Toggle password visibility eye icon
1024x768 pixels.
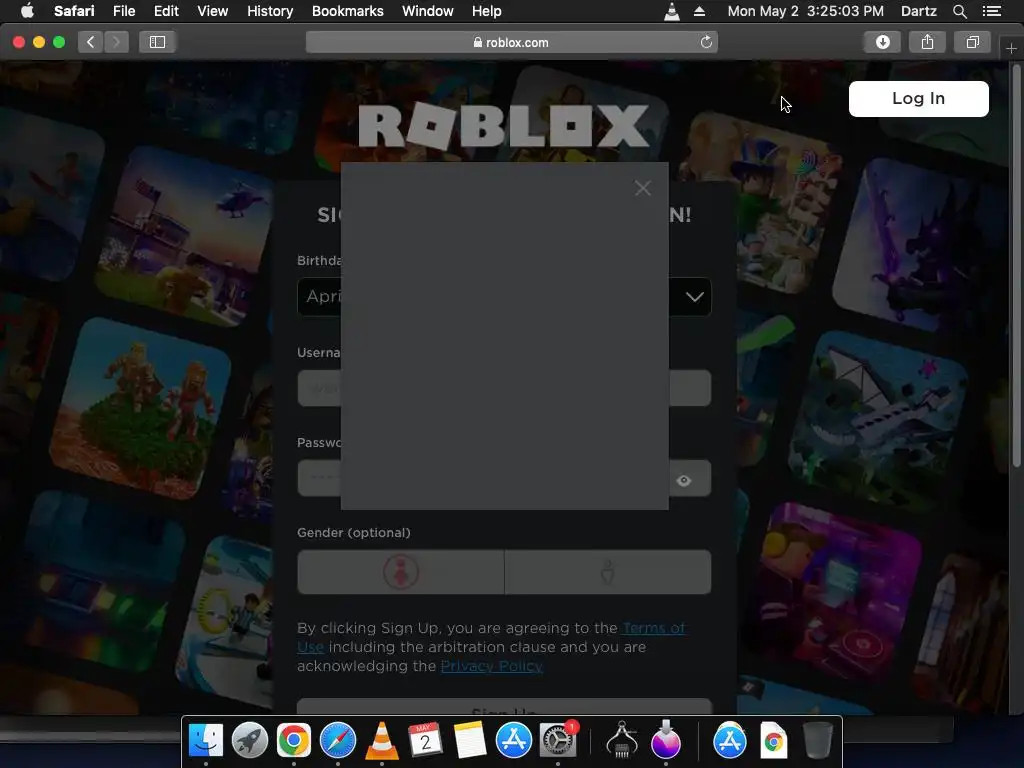coord(684,481)
